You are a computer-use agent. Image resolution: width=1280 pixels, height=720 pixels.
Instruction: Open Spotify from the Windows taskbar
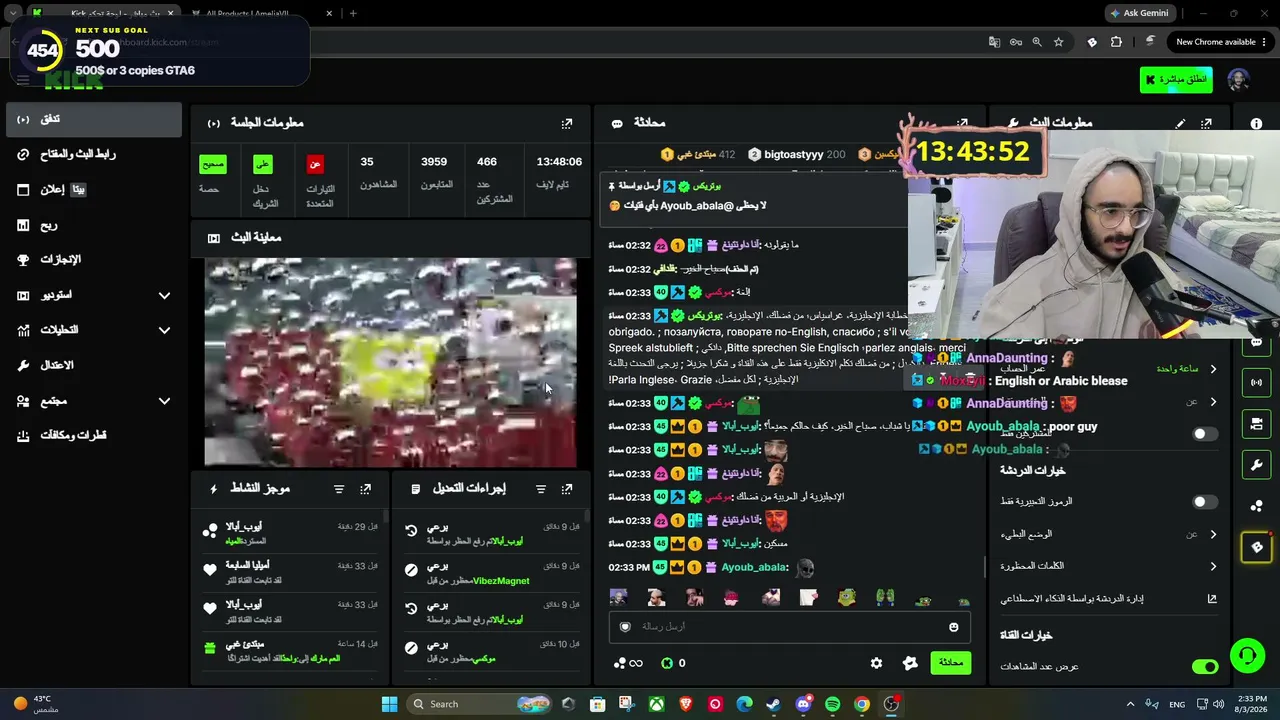[833, 704]
